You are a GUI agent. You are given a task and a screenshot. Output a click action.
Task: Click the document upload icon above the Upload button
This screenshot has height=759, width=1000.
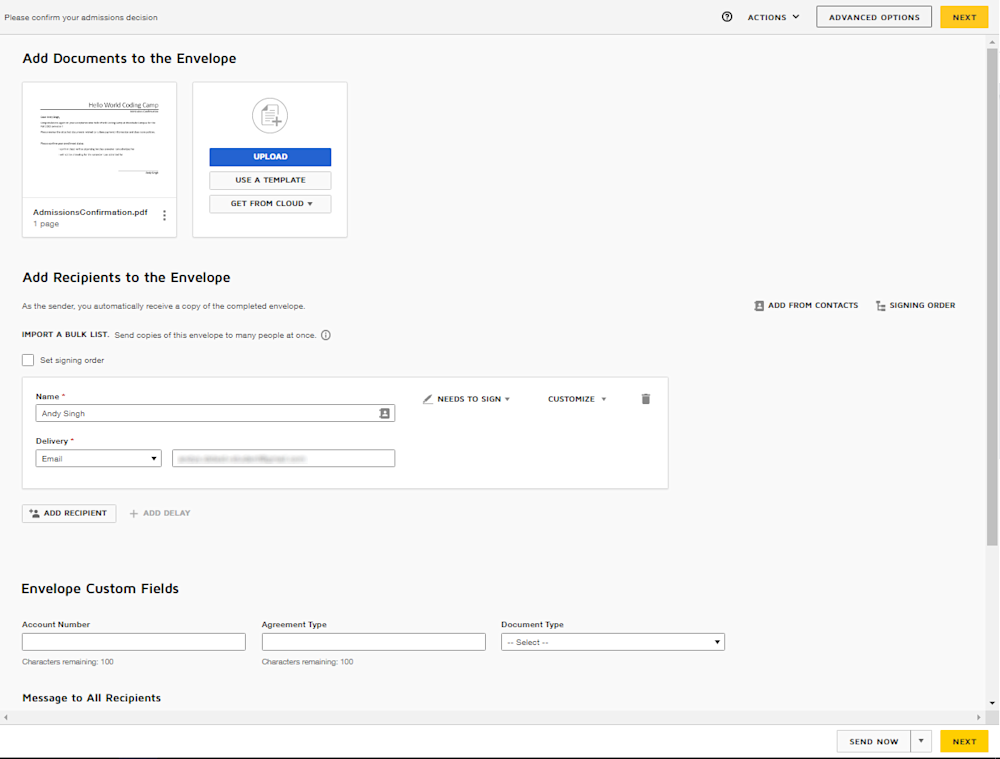coord(270,115)
